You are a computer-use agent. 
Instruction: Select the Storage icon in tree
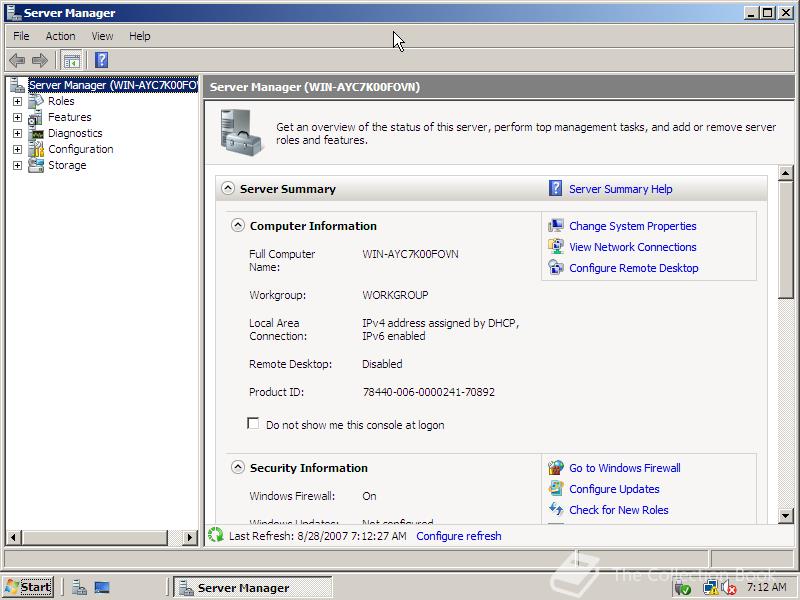[36, 165]
